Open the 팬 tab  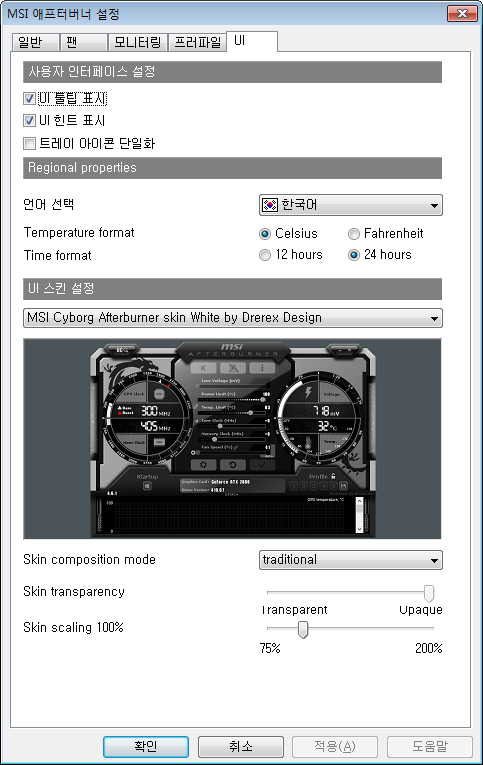[83, 42]
